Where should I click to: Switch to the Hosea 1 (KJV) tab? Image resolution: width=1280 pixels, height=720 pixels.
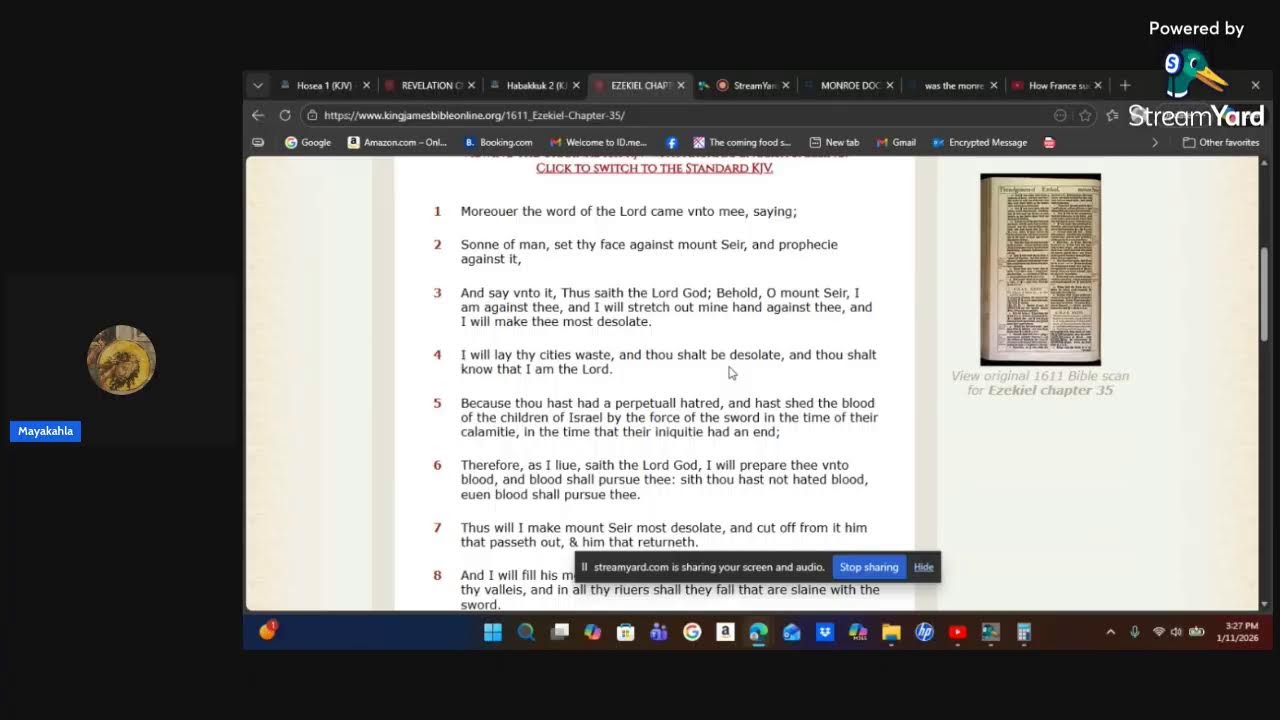click(325, 86)
